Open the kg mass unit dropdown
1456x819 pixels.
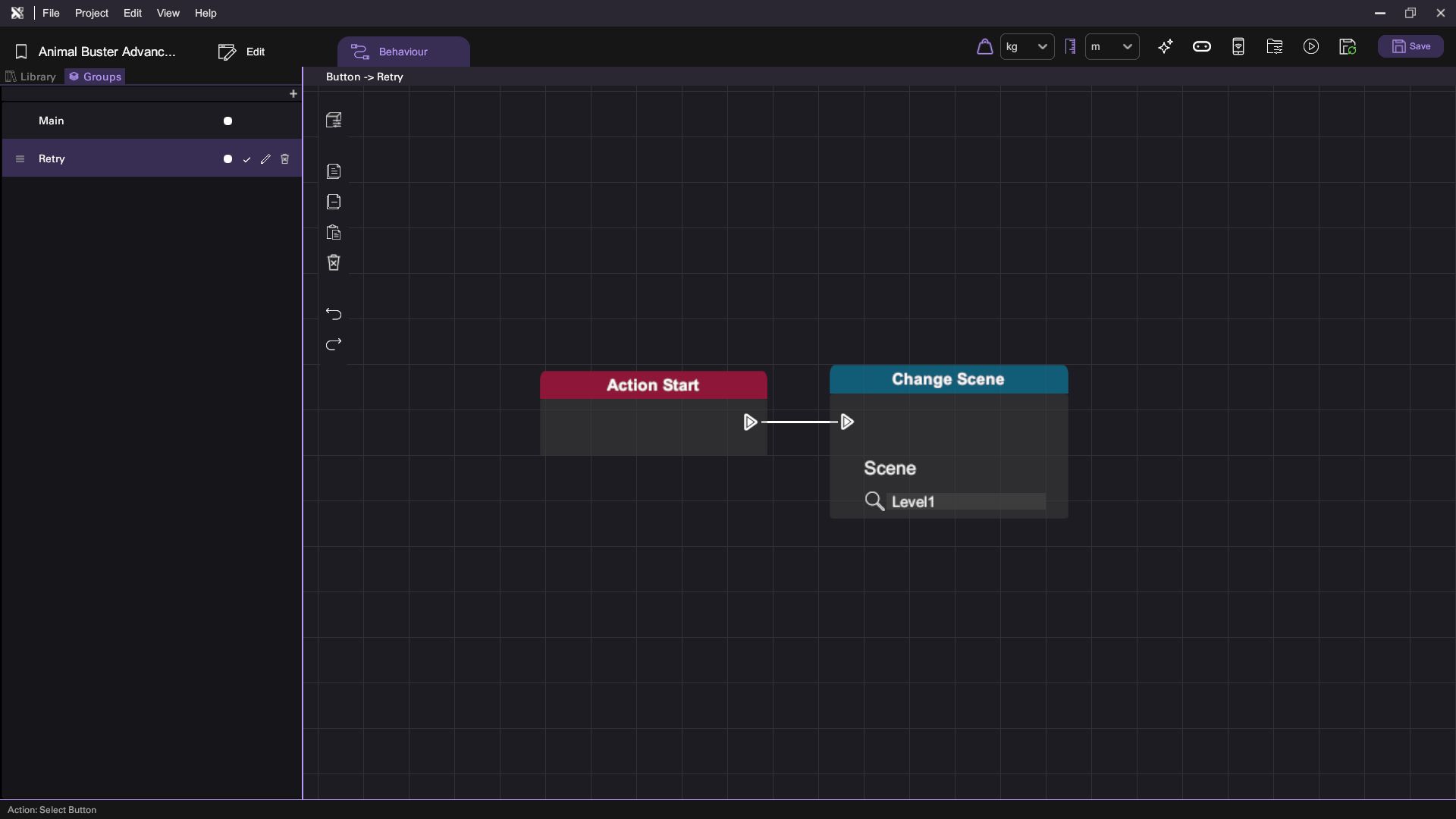click(x=1028, y=47)
